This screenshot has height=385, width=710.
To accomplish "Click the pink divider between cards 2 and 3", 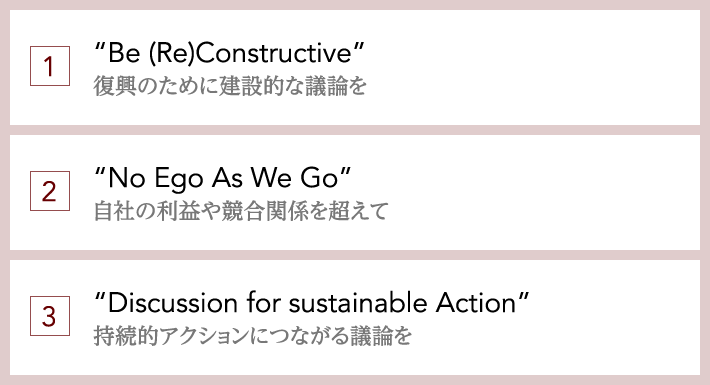I will (x=355, y=255).
